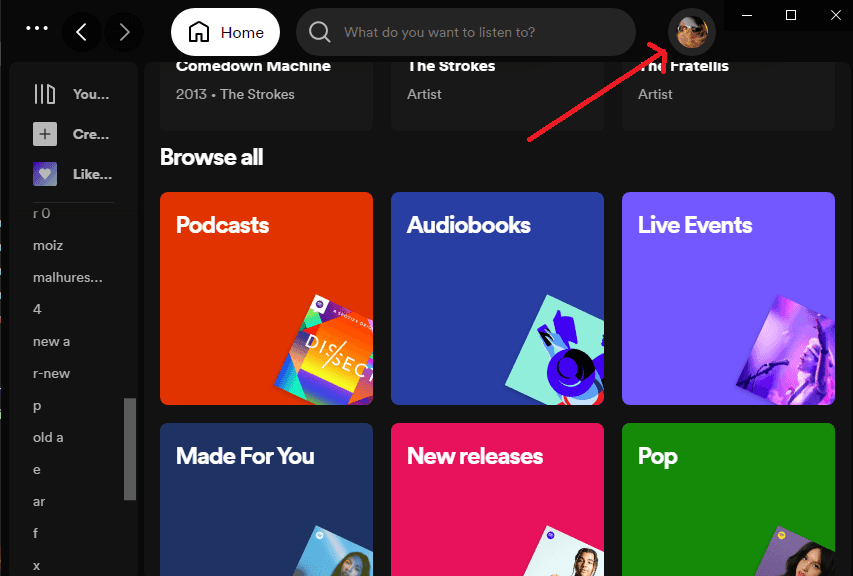The width and height of the screenshot is (853, 576).
Task: Click the search magnifier icon
Action: pos(319,32)
